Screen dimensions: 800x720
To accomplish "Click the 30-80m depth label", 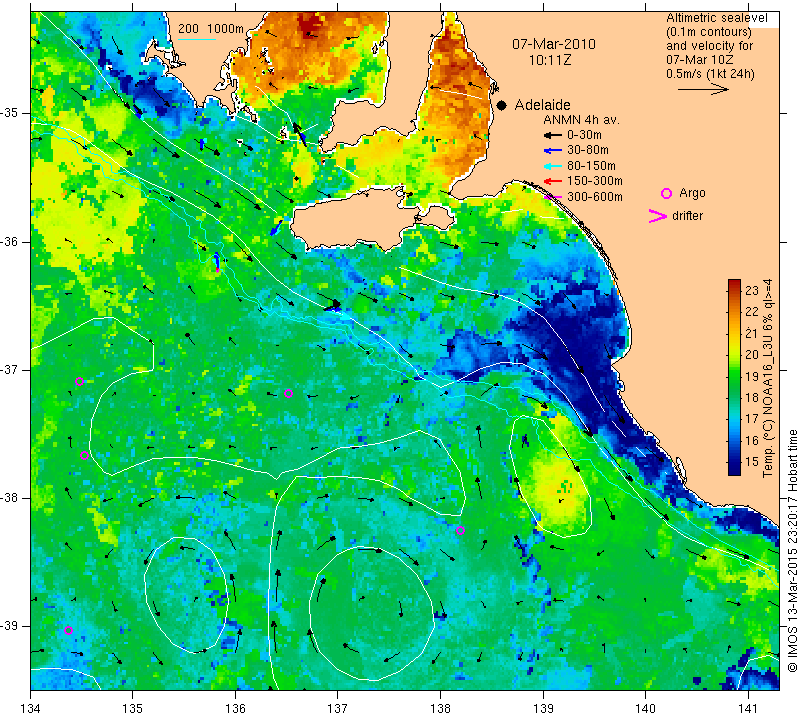I will point(588,151).
